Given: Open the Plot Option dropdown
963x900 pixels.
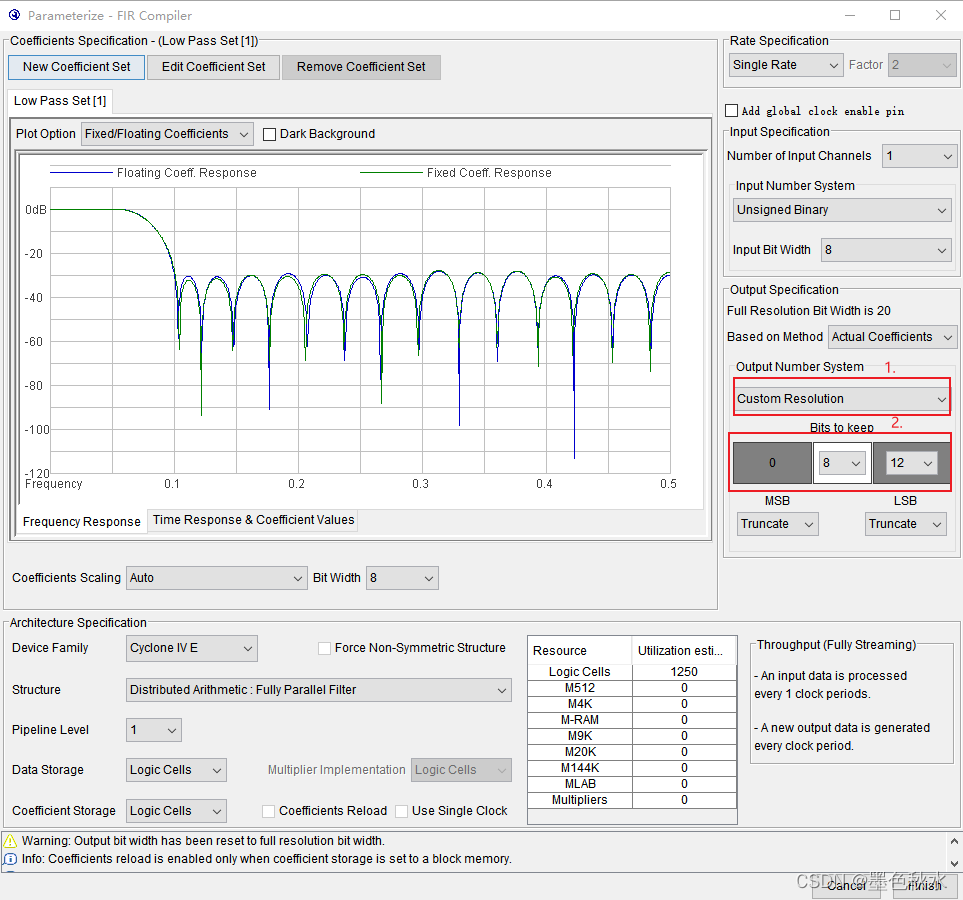Looking at the screenshot, I should tap(167, 134).
